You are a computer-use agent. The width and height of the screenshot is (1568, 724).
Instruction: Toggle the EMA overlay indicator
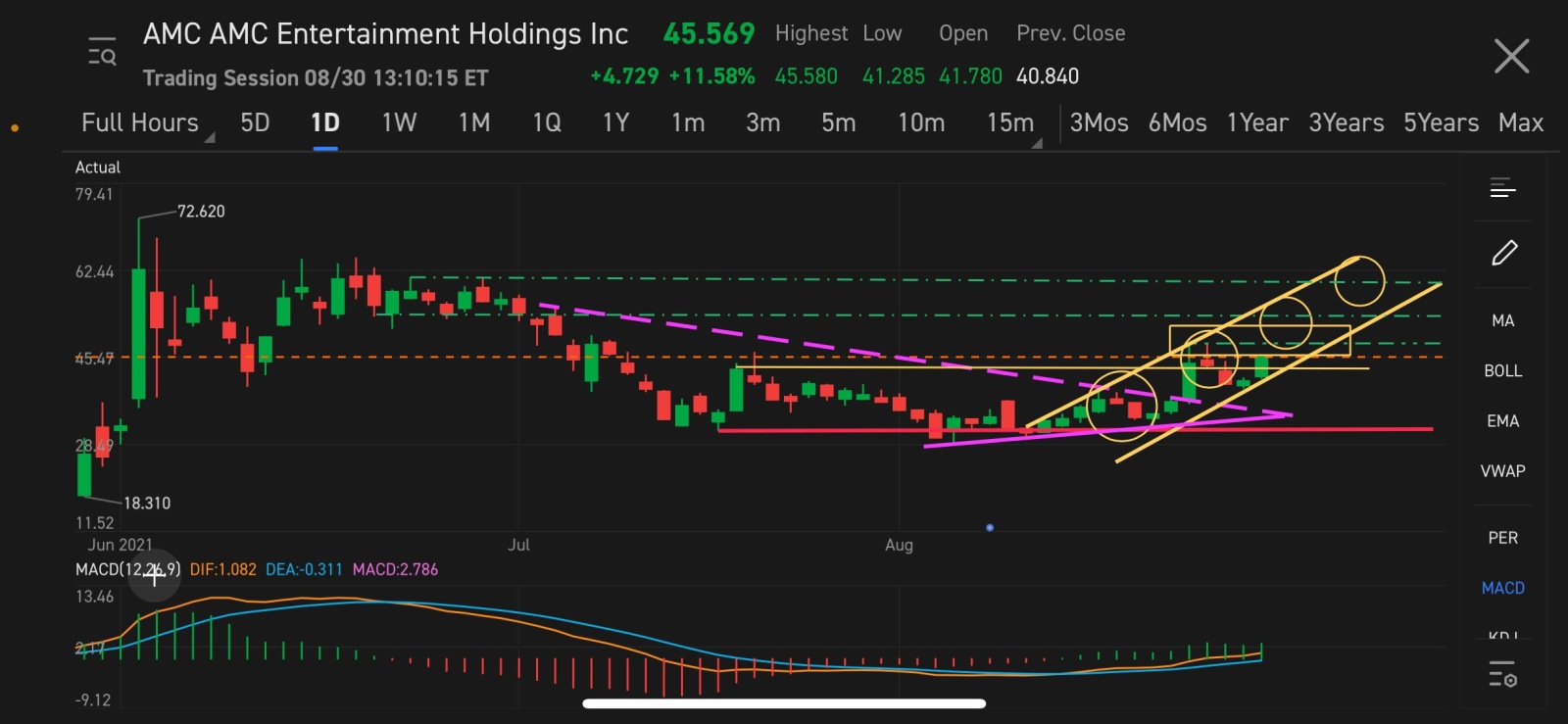click(x=1502, y=421)
